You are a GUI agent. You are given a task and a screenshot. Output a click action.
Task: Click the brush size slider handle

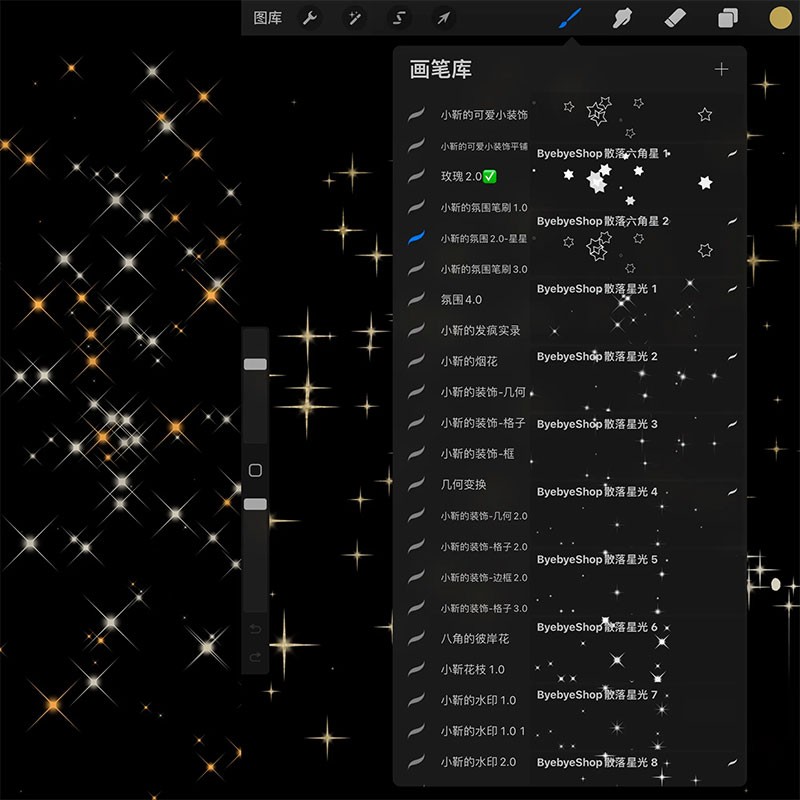255,364
